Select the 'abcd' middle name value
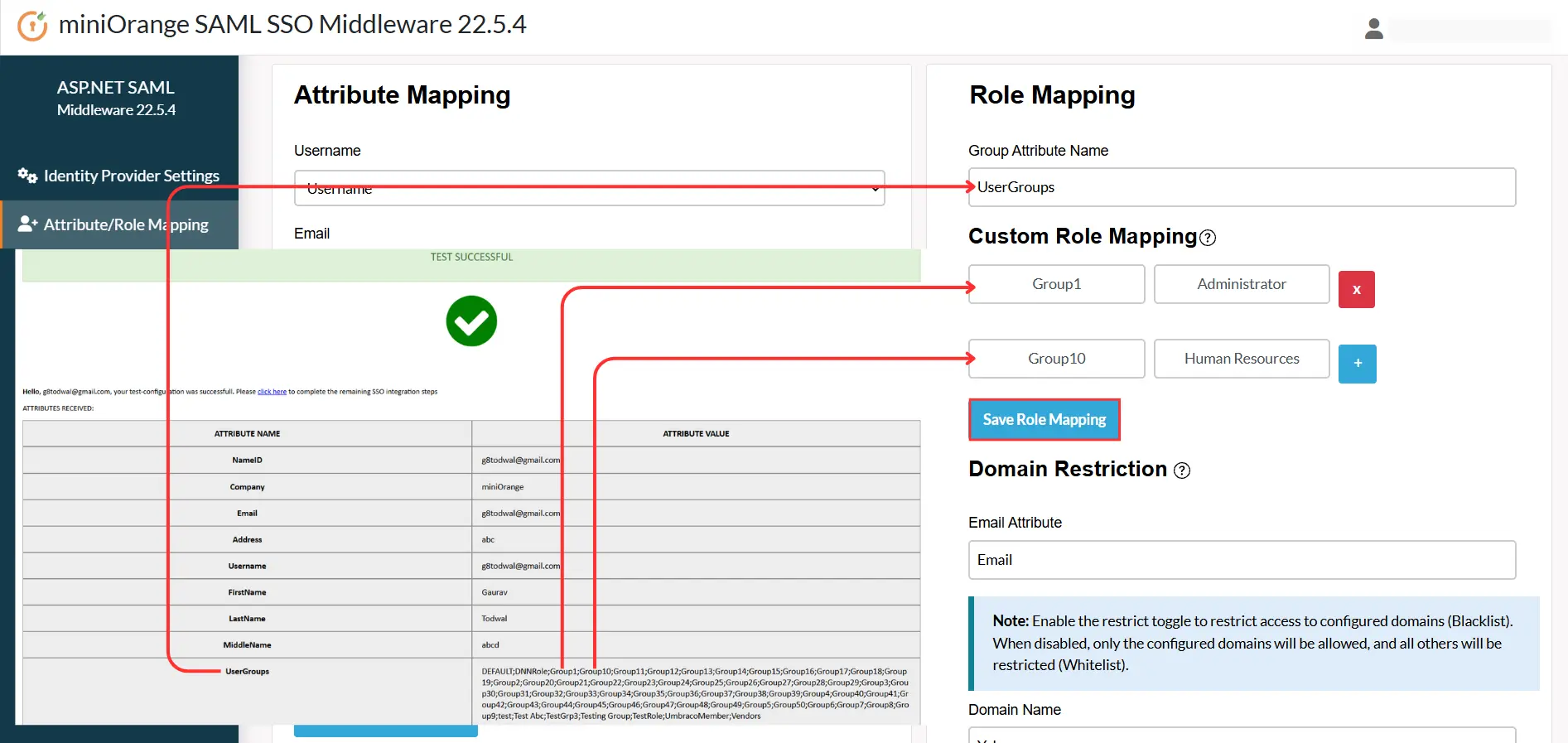 click(x=490, y=645)
